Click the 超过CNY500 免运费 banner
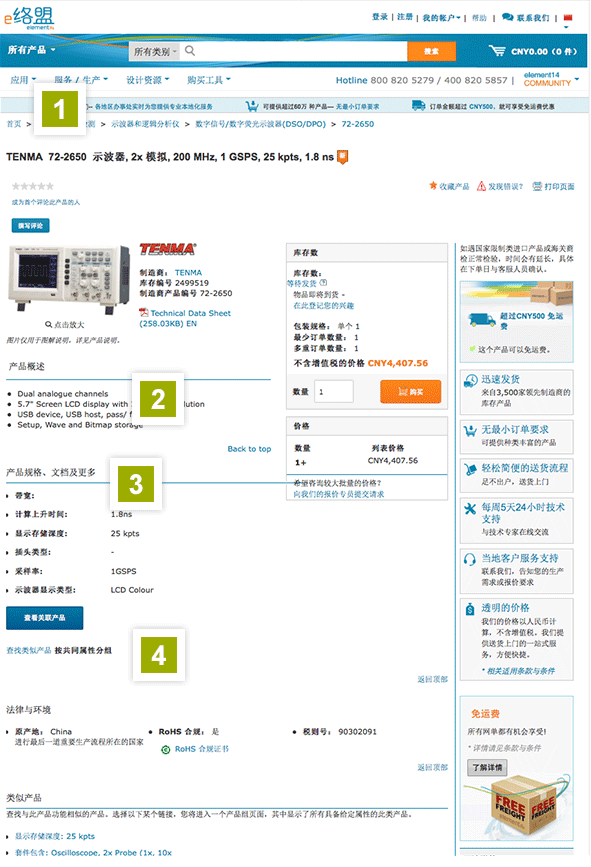 click(516, 321)
